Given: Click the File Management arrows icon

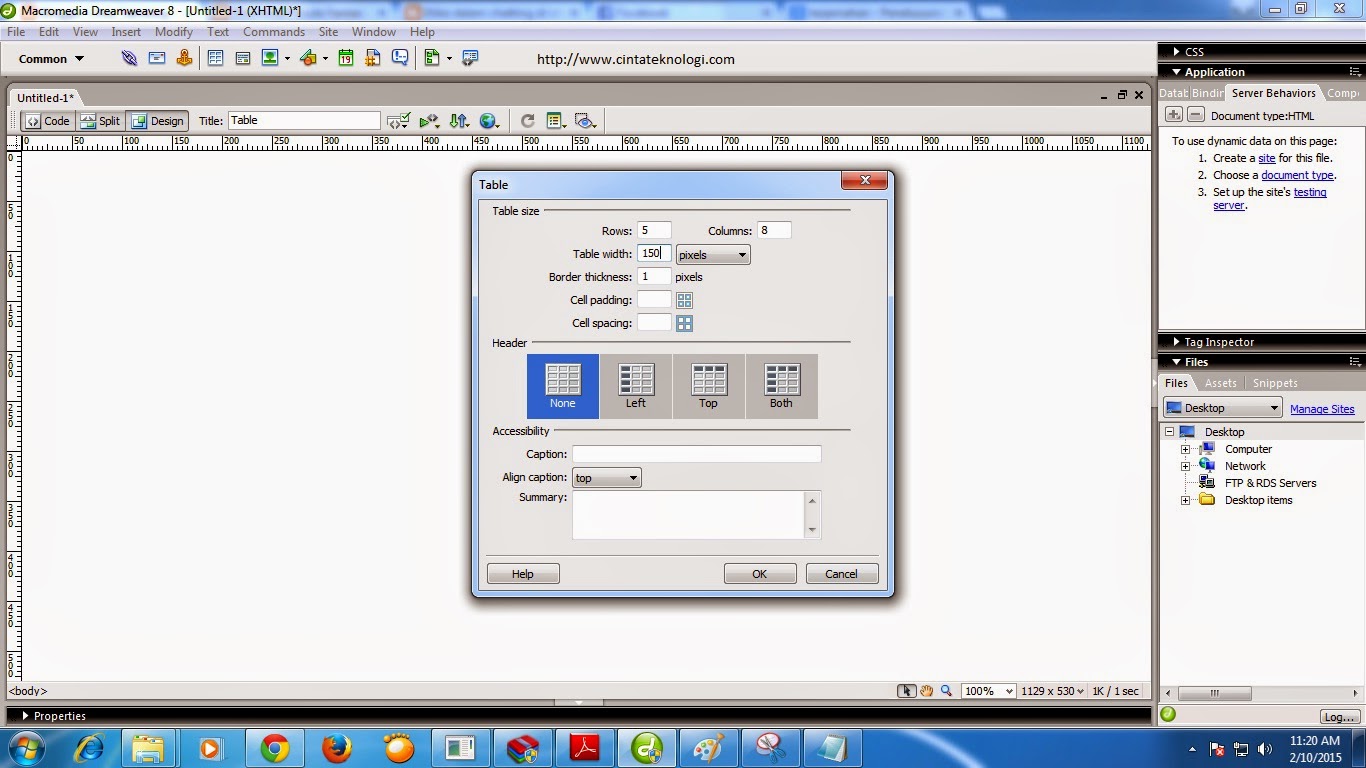Looking at the screenshot, I should pos(459,121).
